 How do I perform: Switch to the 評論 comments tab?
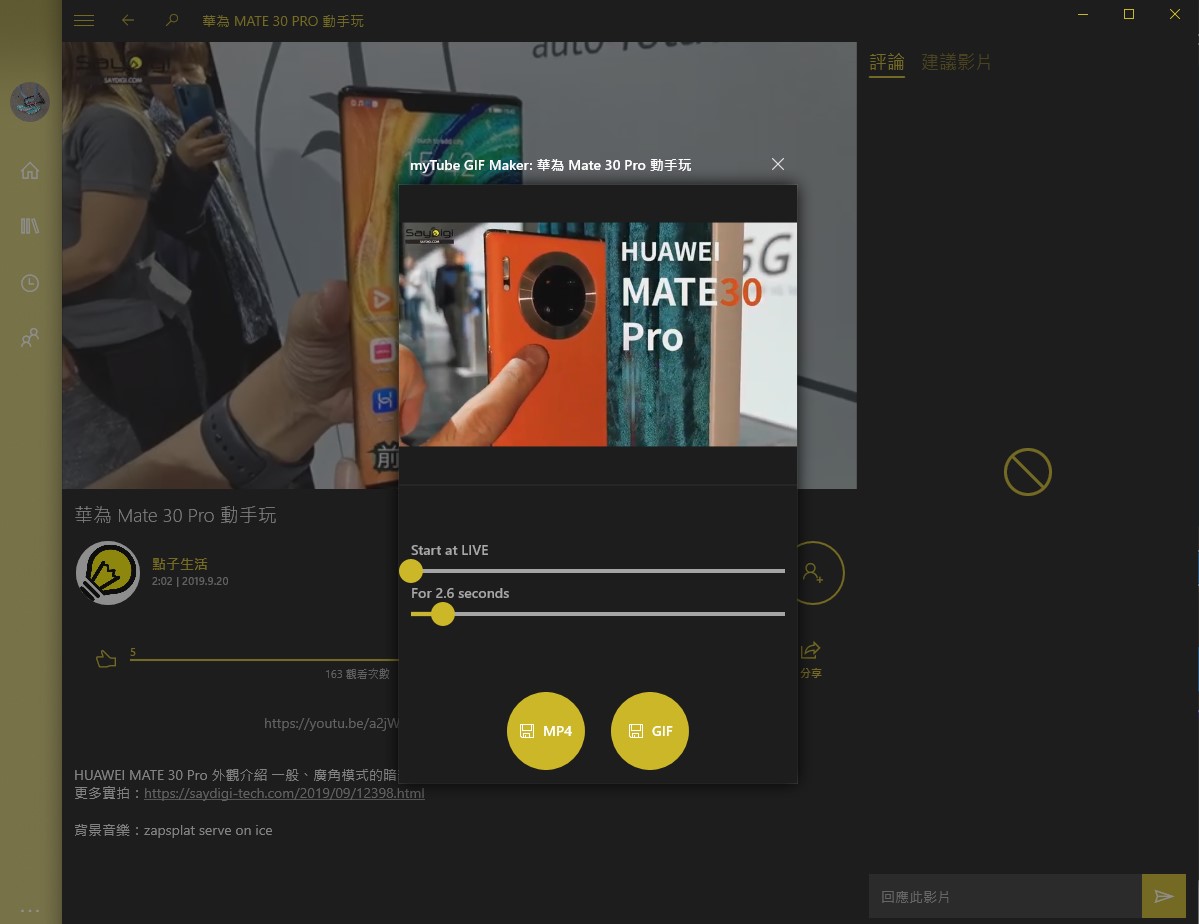pos(887,62)
